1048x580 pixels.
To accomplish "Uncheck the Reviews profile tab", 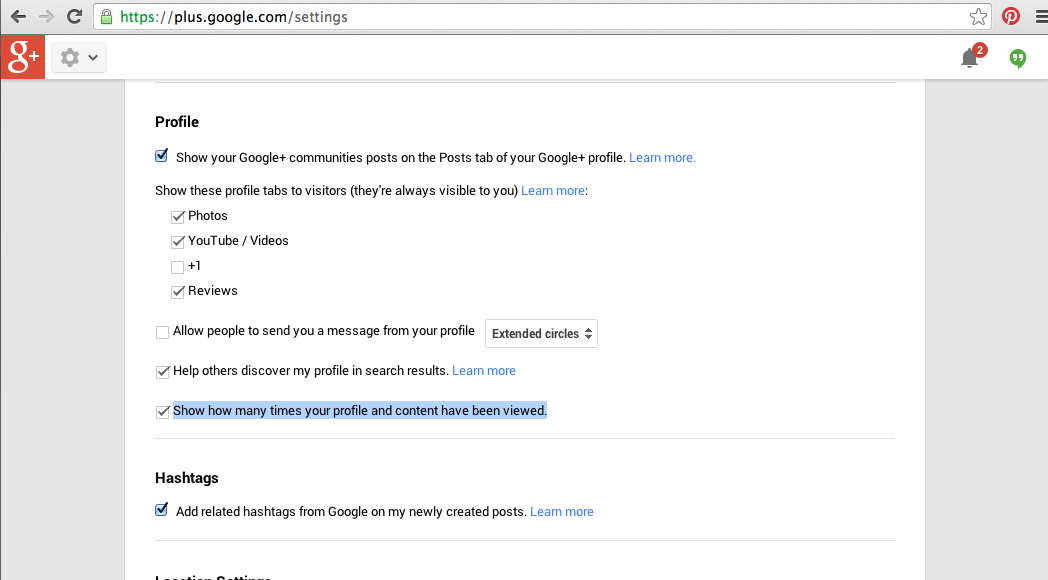I will tap(177, 290).
